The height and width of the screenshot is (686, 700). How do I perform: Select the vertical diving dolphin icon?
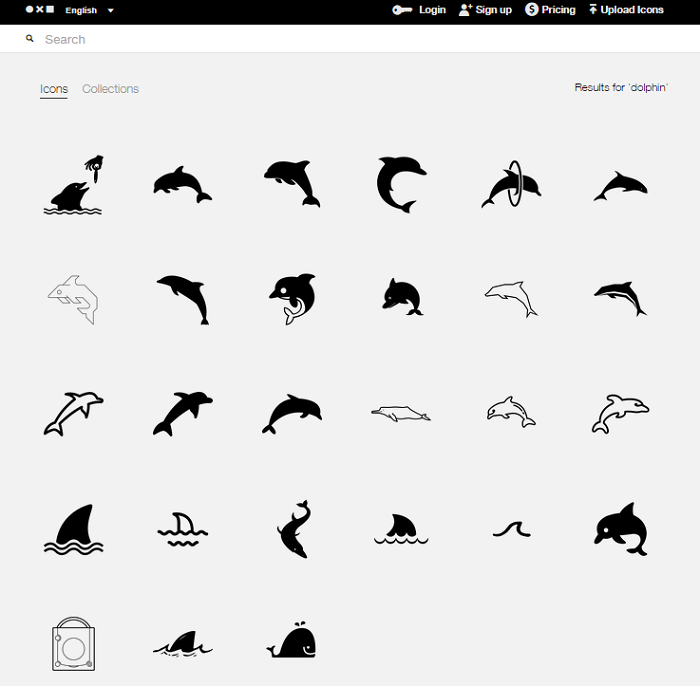coord(294,529)
